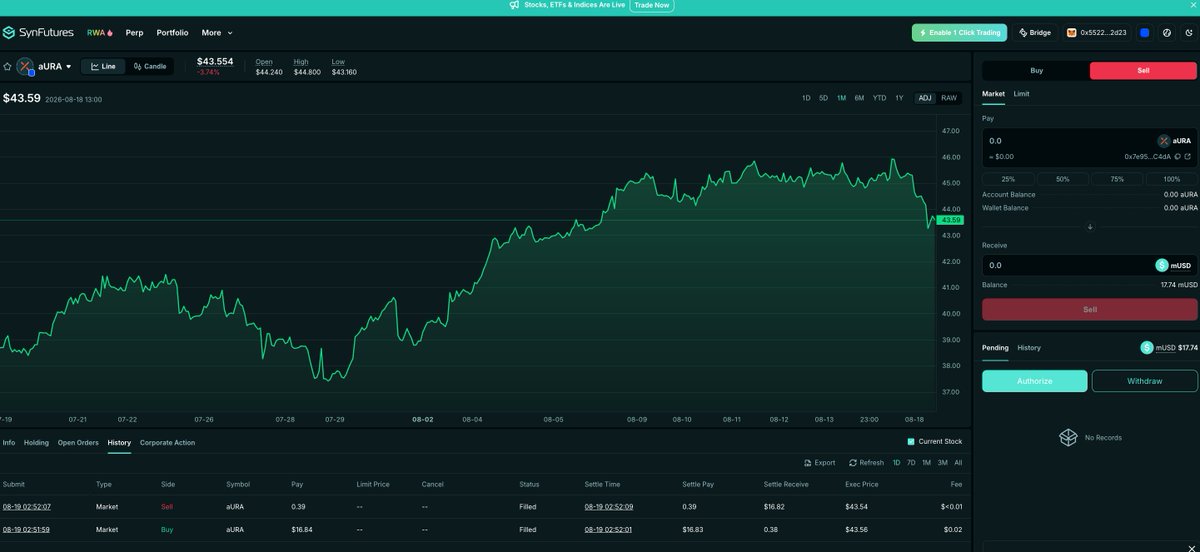Switch to Market order tab
Screen dimensions: 1200x552
point(993,94)
